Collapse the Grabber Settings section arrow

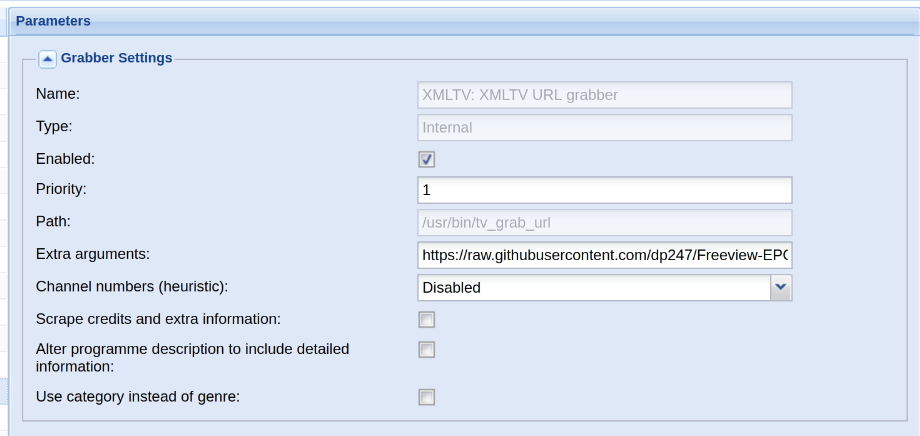(48, 58)
